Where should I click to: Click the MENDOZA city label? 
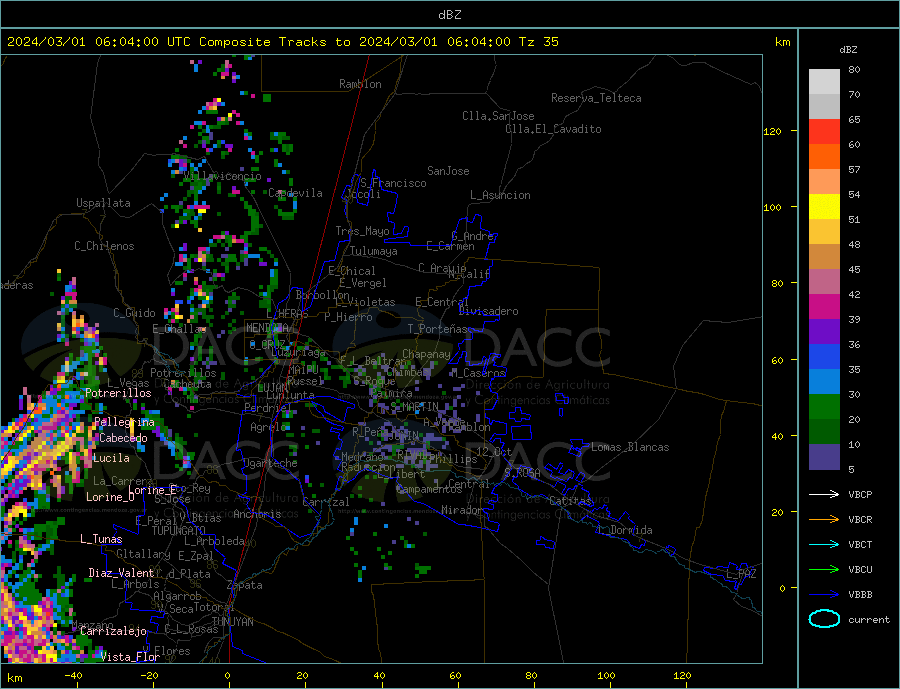point(268,328)
